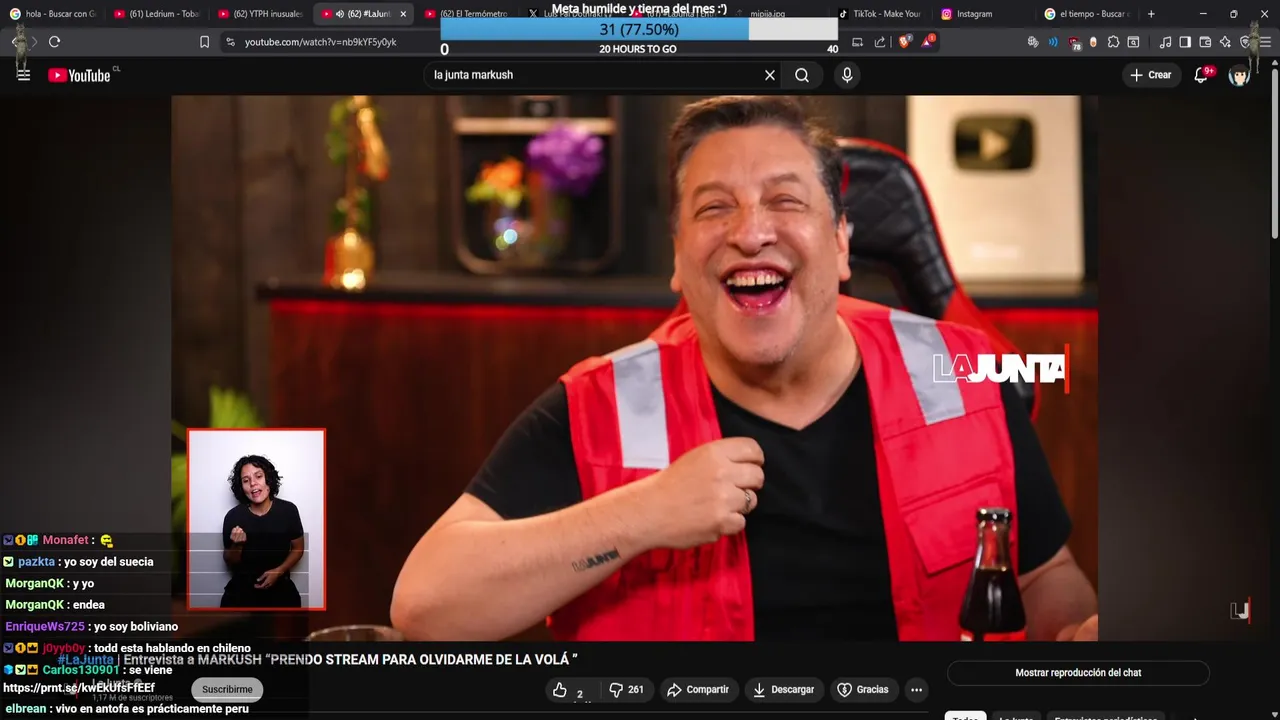Select the 'La Junta' filter chip
The width and height of the screenshot is (1280, 720).
coord(1016,717)
